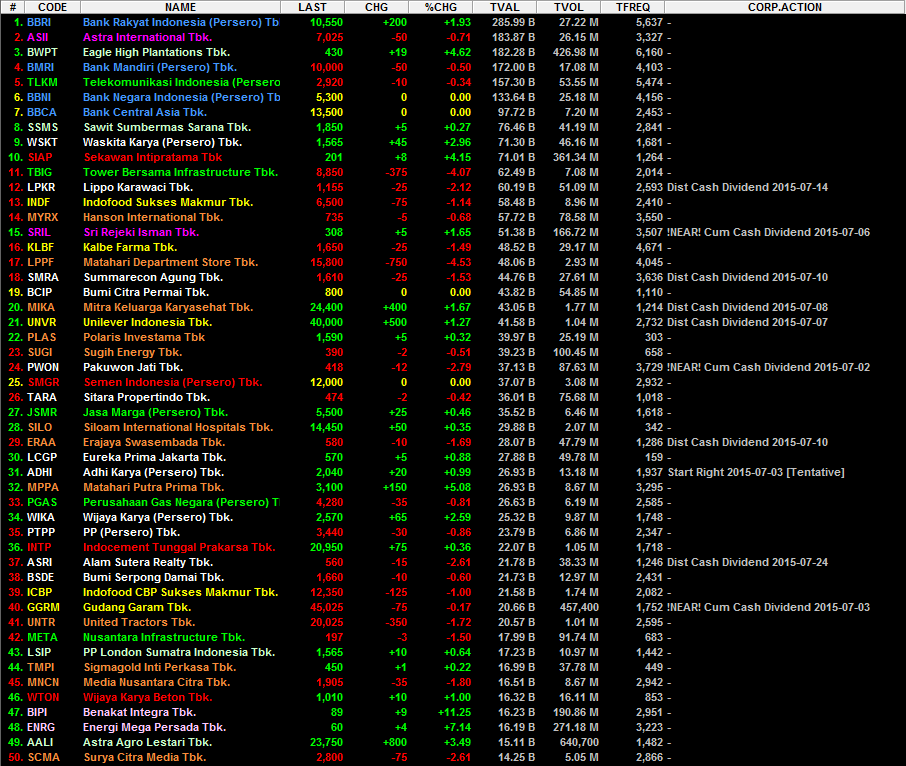Click ERAA Dist Cash Dividend 2015-07-10 entry
This screenshot has width=906, height=766.
click(x=747, y=443)
